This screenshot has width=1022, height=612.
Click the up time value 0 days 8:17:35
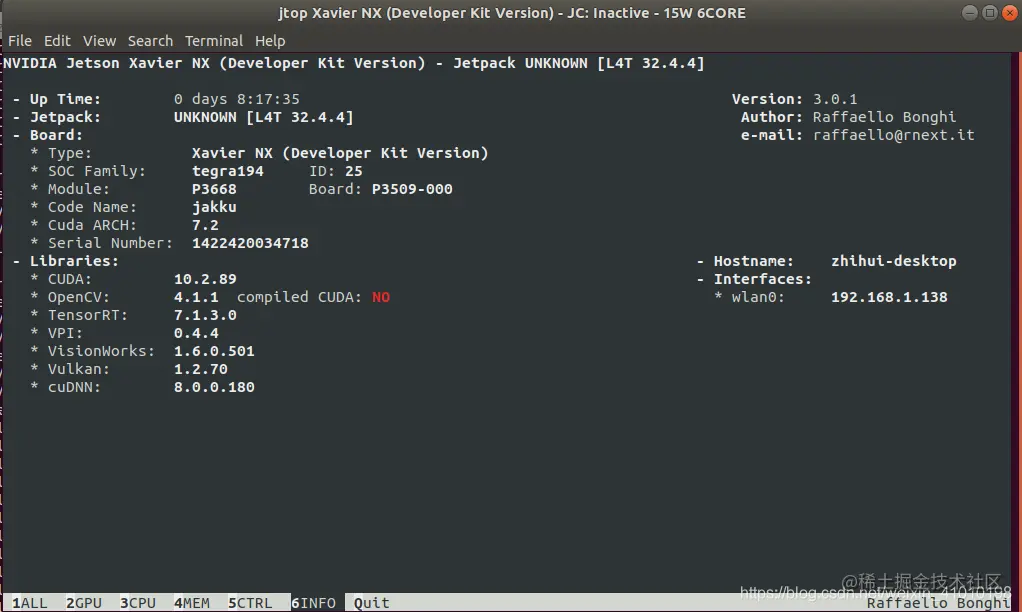pos(237,99)
